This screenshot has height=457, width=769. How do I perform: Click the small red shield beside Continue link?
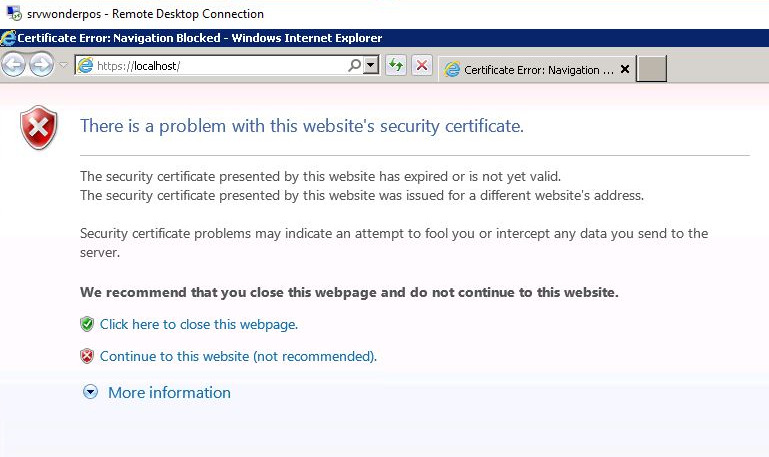pos(87,356)
